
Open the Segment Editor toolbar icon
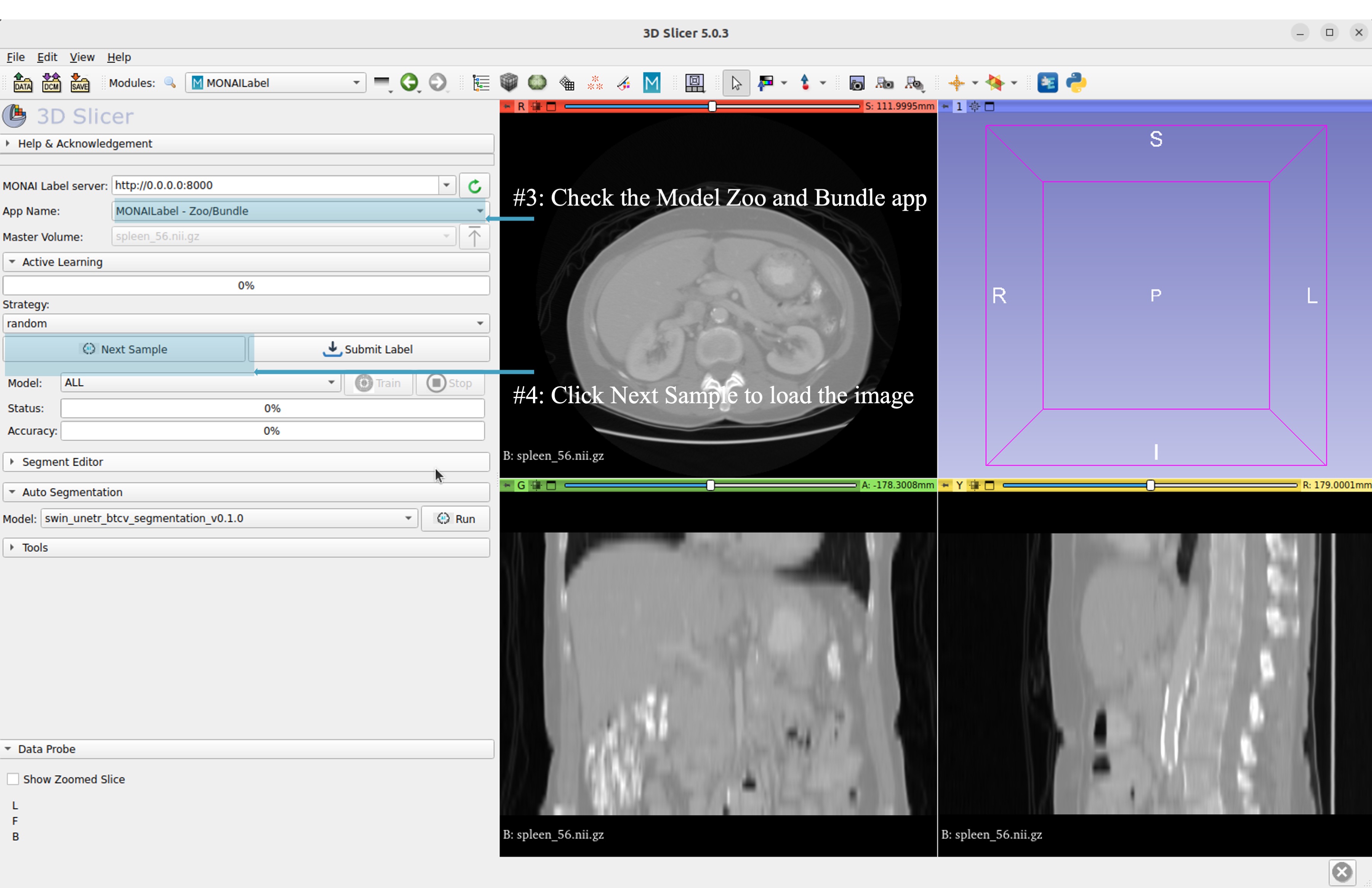tap(623, 82)
